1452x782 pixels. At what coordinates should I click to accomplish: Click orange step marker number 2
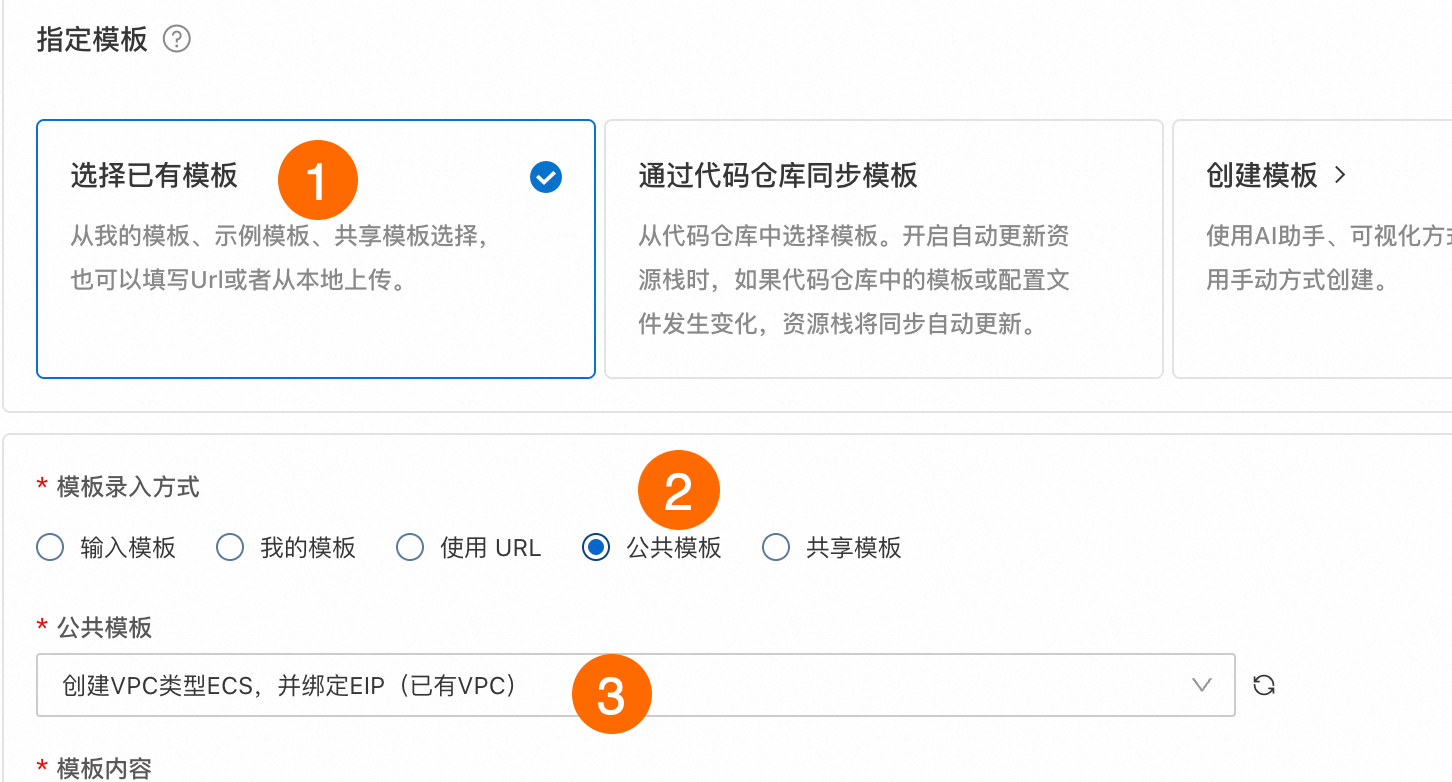679,492
